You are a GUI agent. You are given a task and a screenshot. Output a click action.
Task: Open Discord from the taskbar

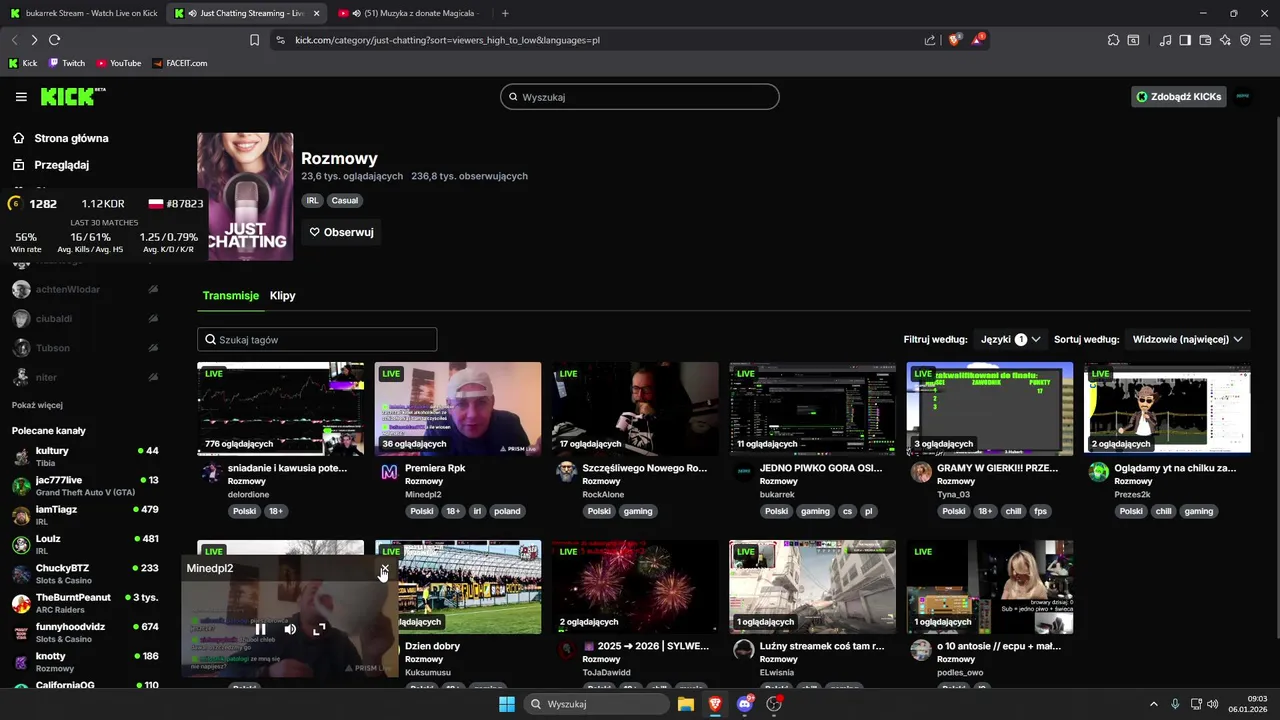click(x=744, y=704)
